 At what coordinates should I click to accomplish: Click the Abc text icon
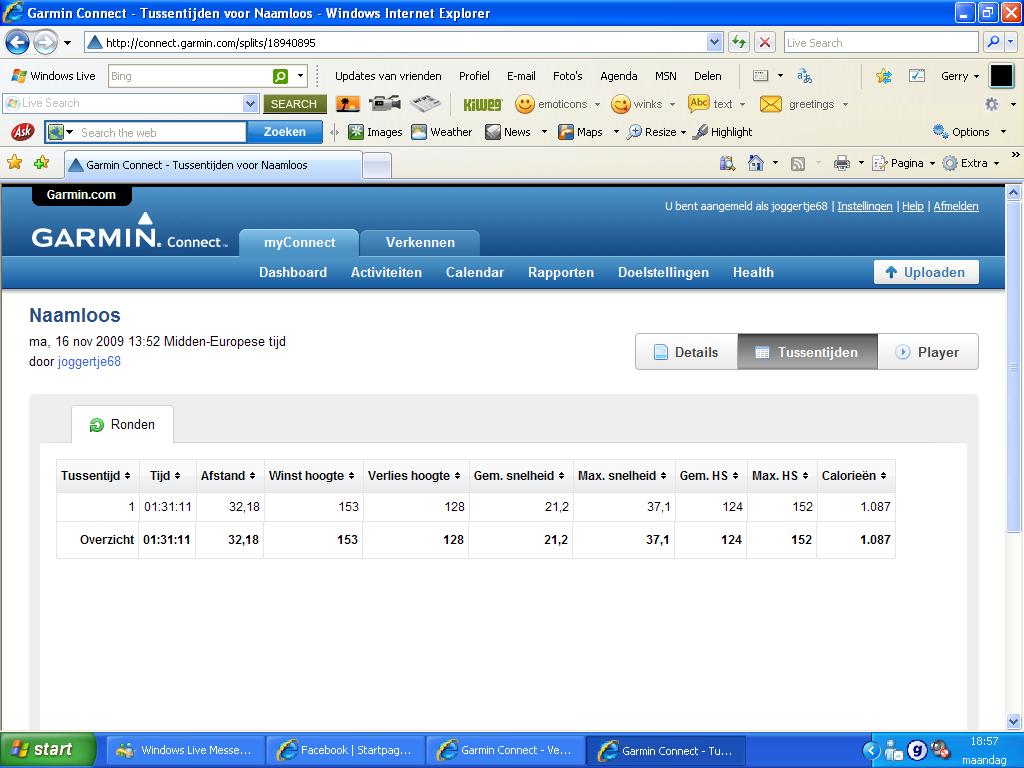tap(698, 103)
